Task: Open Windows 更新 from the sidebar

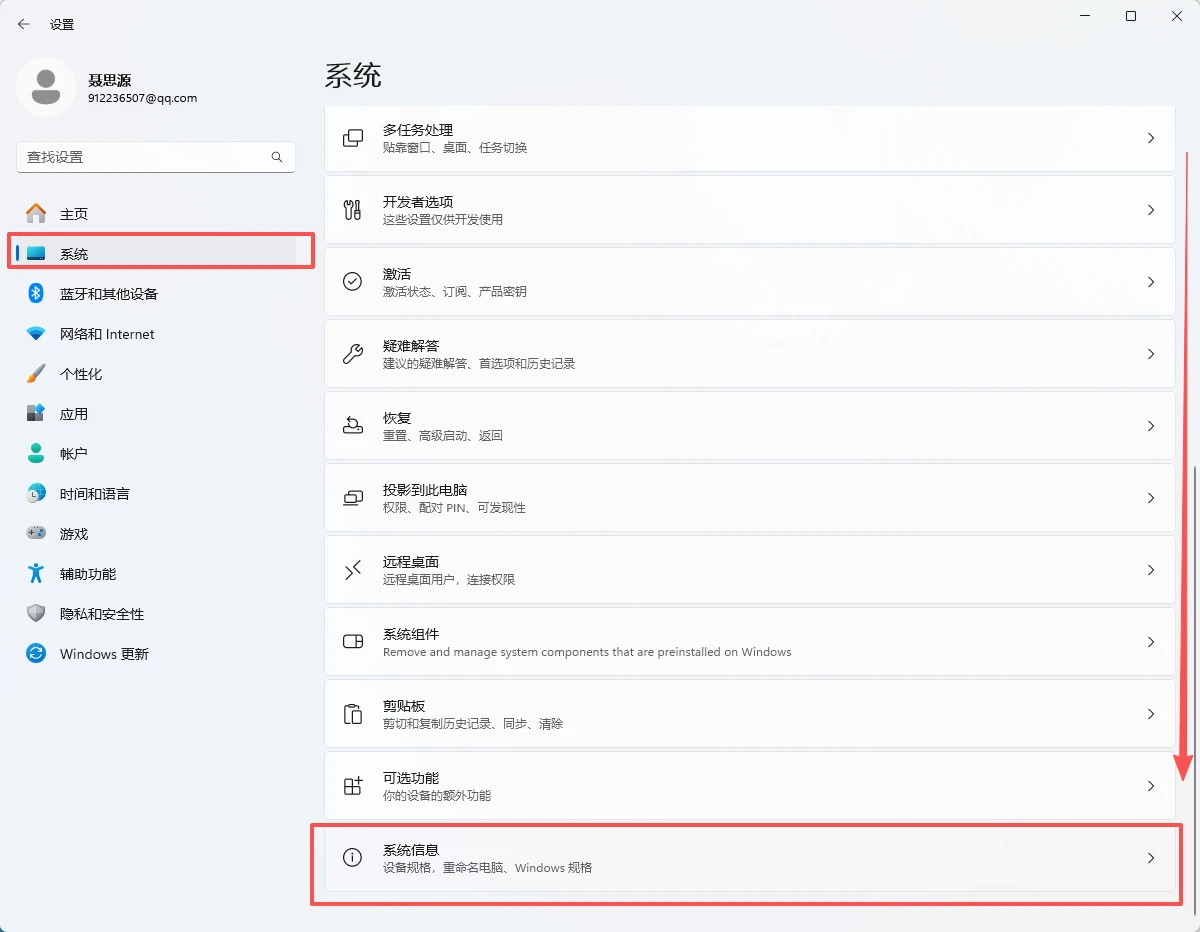Action: tap(104, 654)
